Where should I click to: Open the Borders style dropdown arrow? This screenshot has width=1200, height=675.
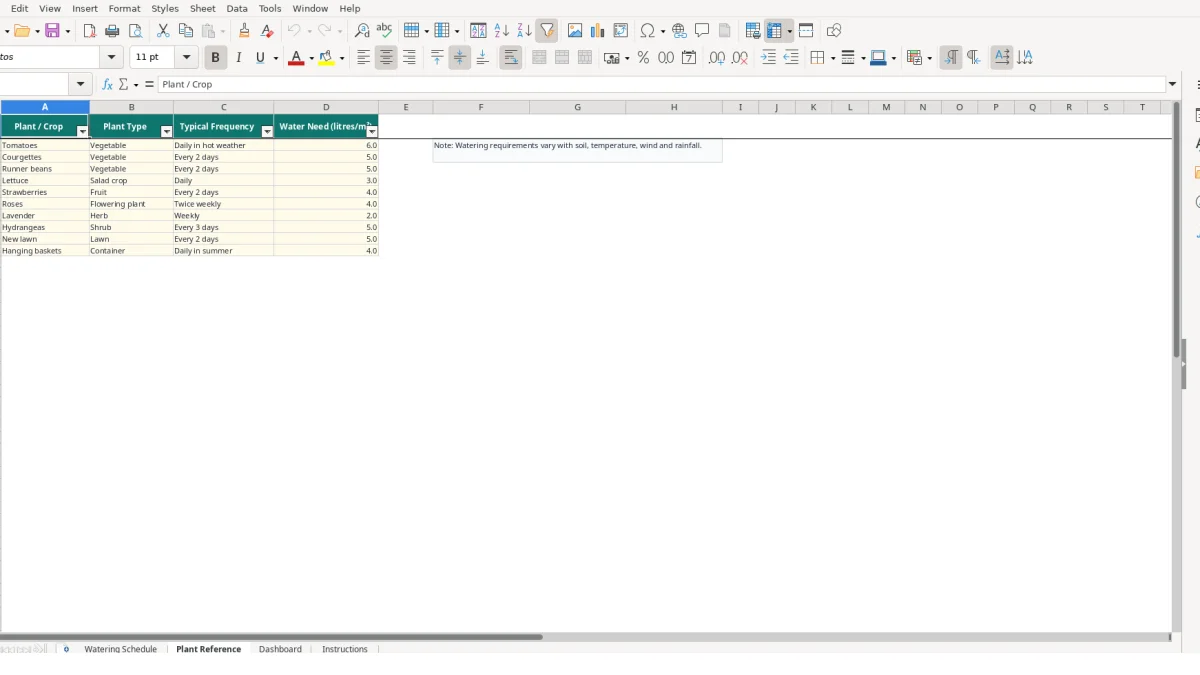832,58
